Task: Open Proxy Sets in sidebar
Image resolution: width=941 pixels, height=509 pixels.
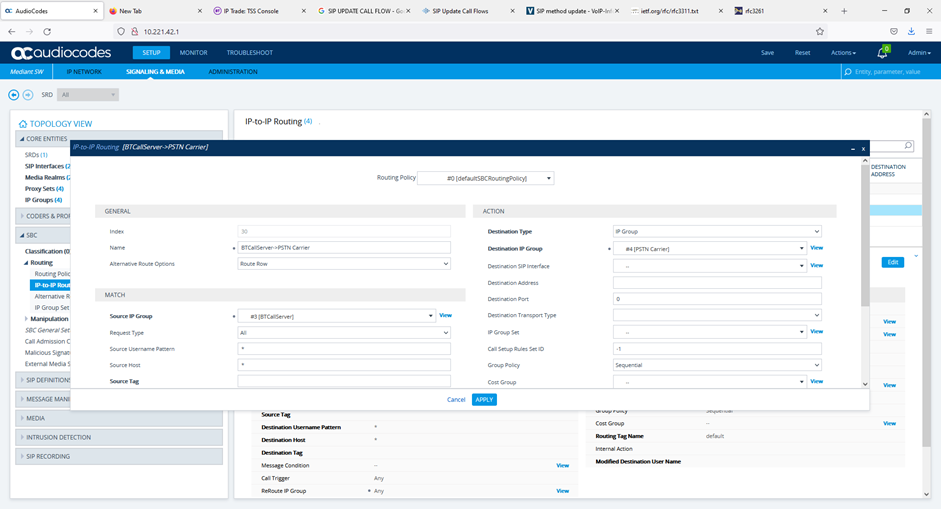Action: tap(44, 188)
